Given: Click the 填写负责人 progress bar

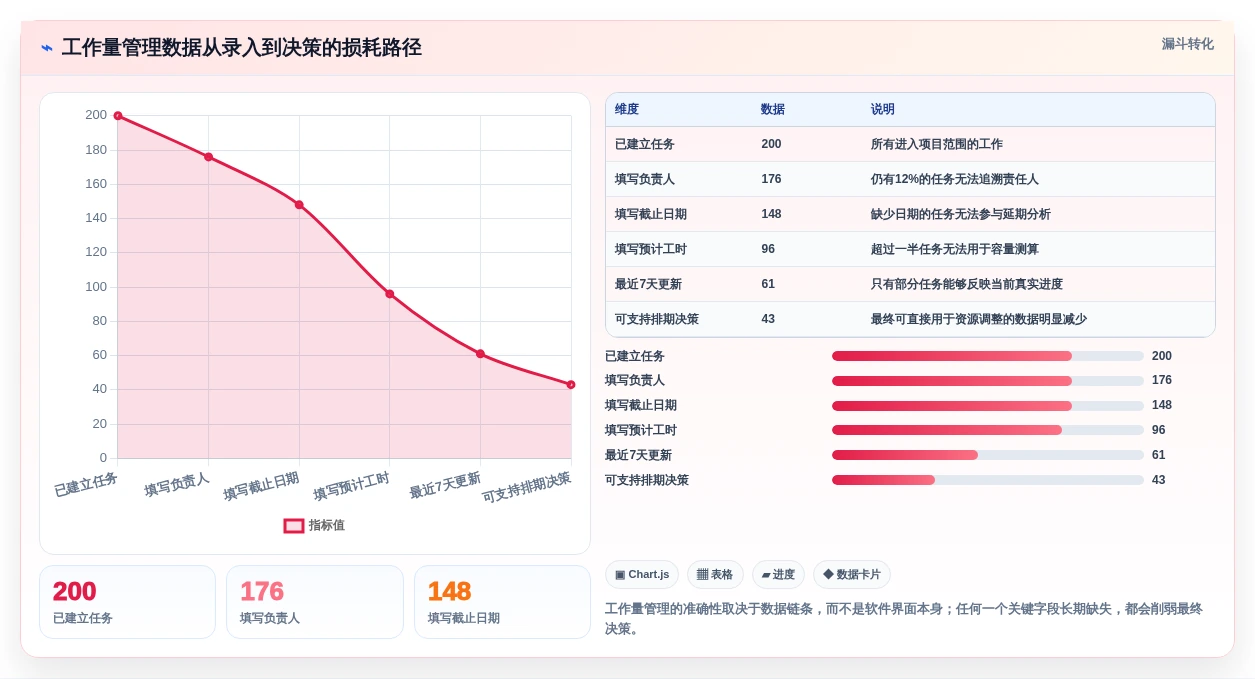Looking at the screenshot, I should coord(988,381).
